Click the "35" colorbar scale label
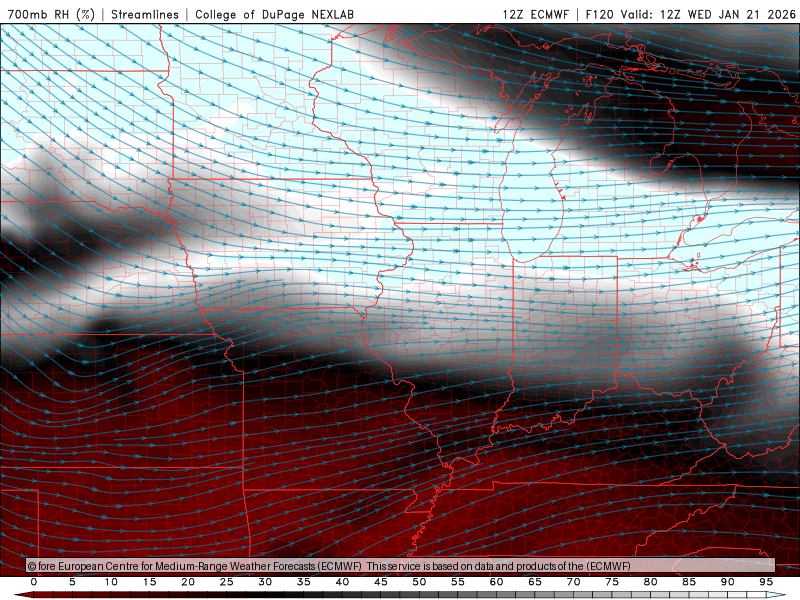 304,582
